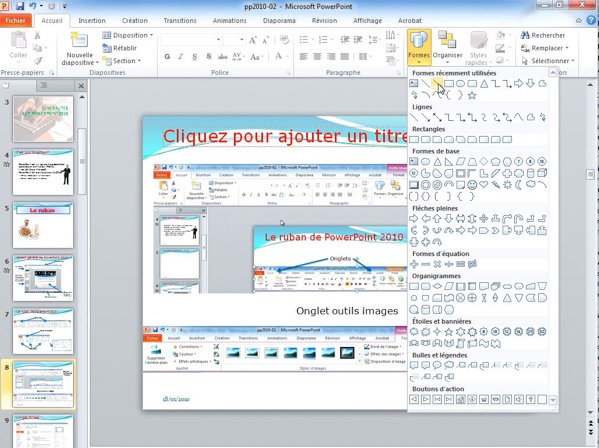Choose the multiply equation shape
Viewport: 599px width, 448px height.
[x=437, y=264]
